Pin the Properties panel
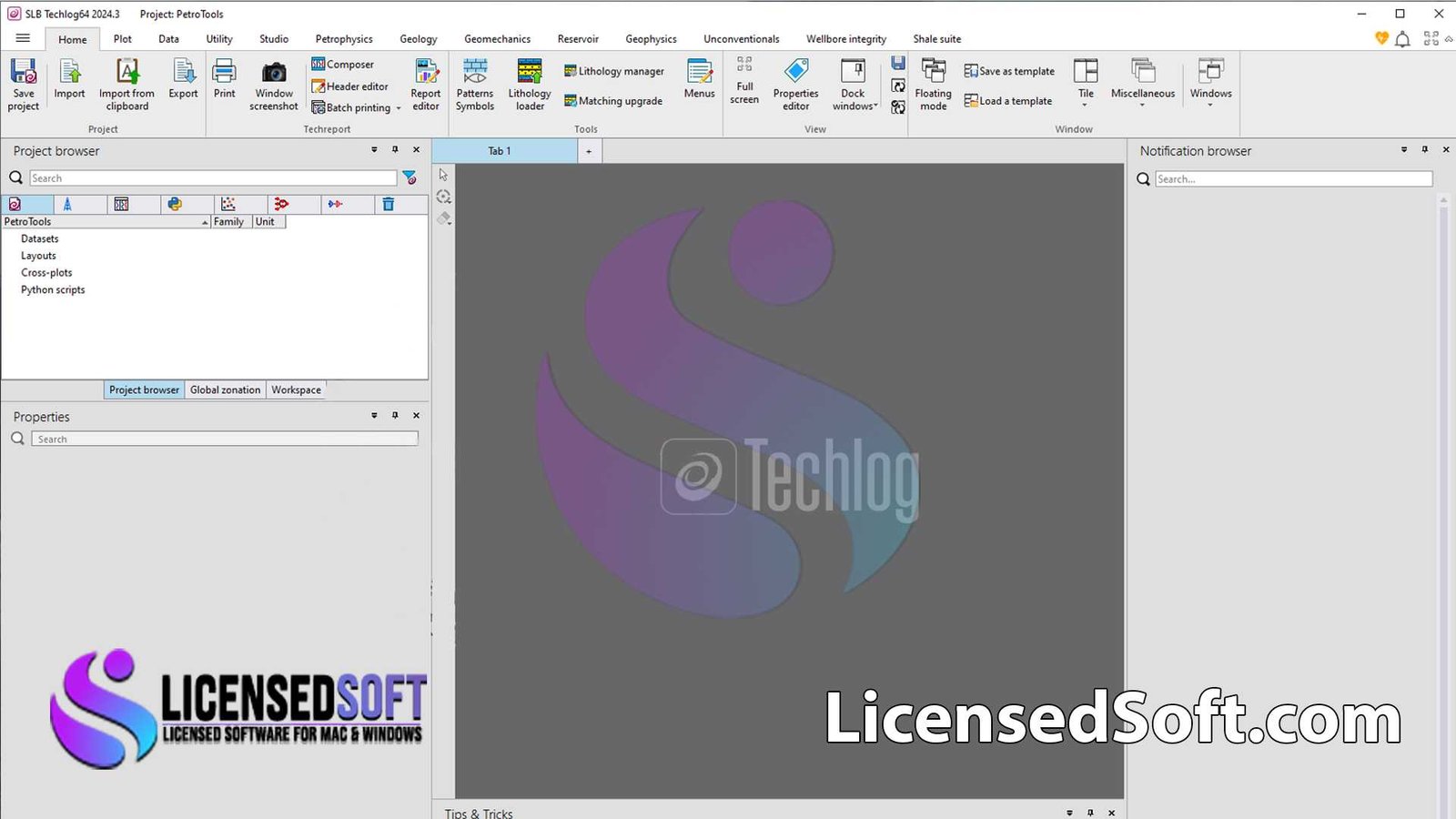This screenshot has height=819, width=1456. click(395, 415)
